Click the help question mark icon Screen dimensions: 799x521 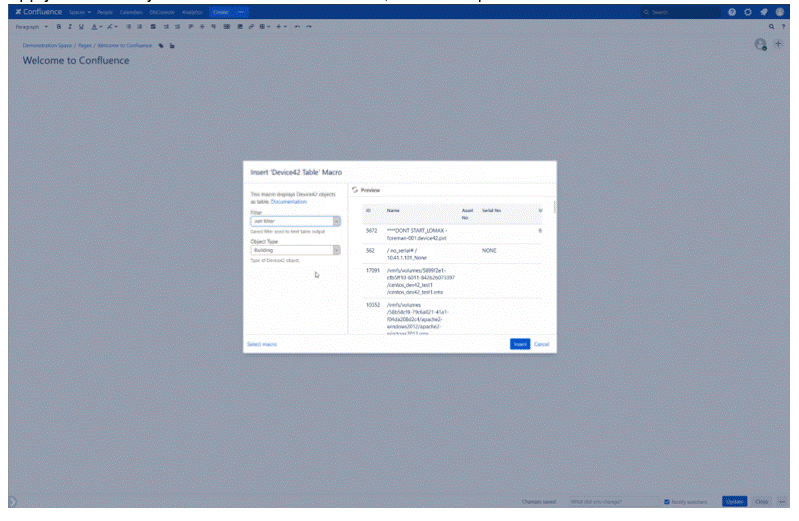[x=734, y=12]
